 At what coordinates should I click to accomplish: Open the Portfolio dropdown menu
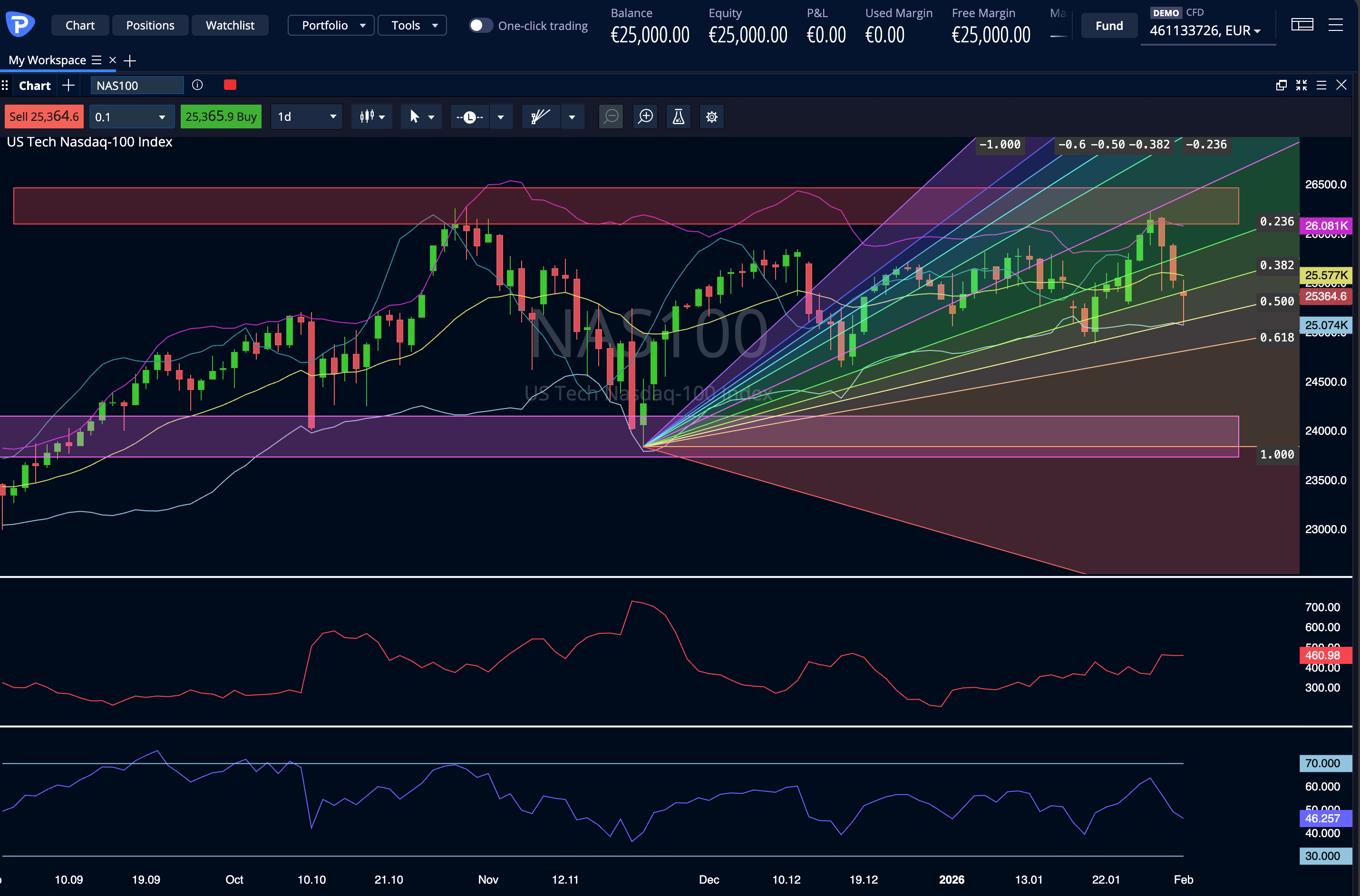coord(331,25)
